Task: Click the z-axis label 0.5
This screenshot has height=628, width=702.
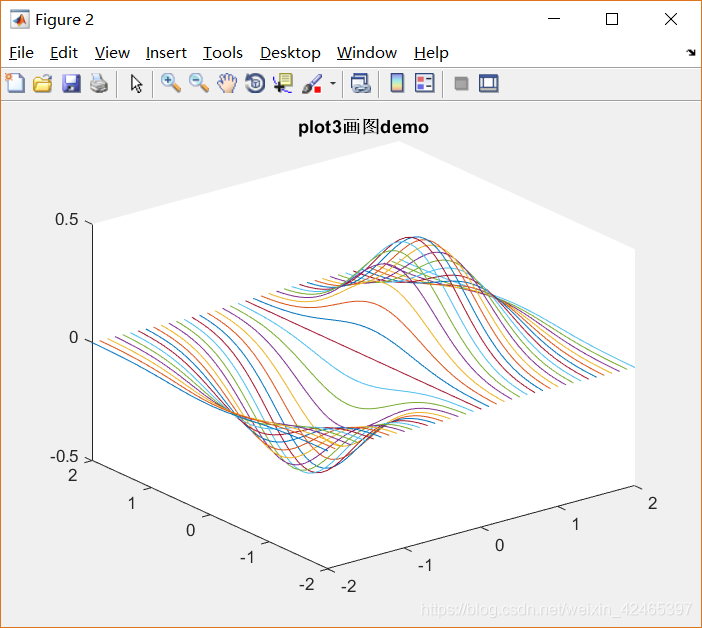Action: (x=66, y=219)
